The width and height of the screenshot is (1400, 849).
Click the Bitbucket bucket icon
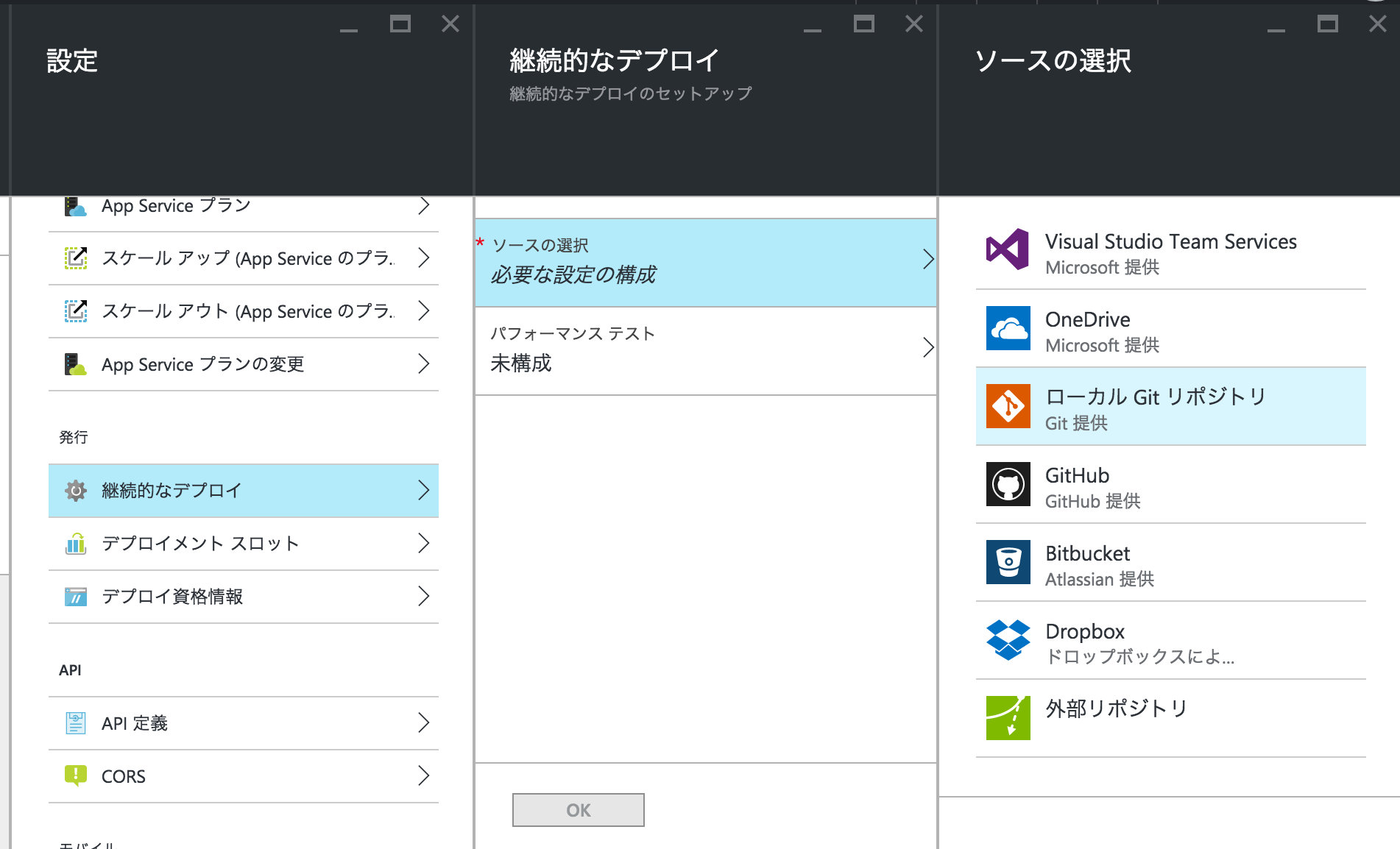pos(1008,562)
